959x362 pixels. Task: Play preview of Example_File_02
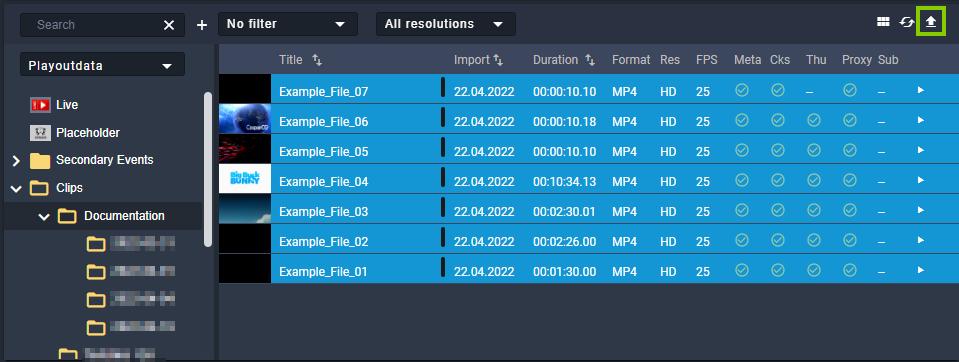(920, 240)
